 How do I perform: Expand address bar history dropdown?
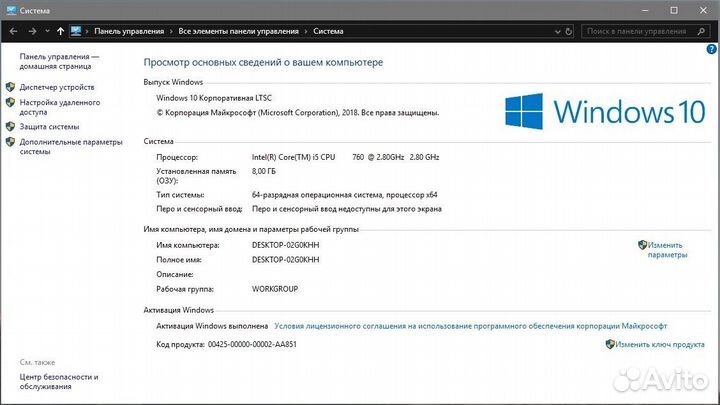point(557,32)
